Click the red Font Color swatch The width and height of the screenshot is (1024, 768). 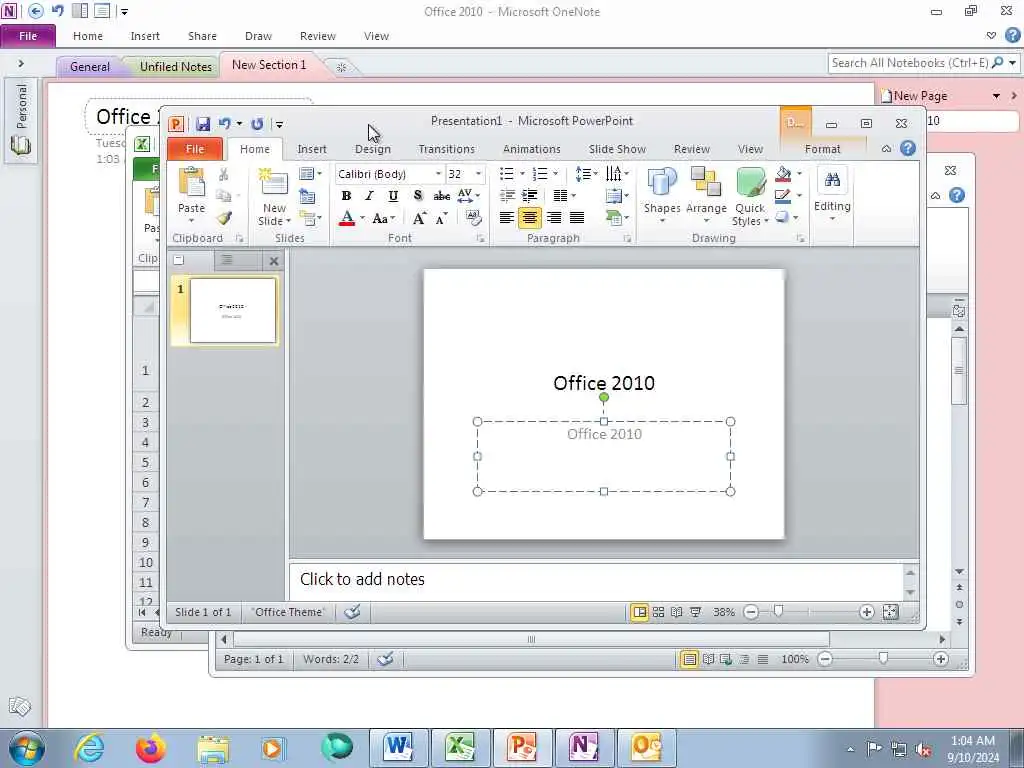347,219
